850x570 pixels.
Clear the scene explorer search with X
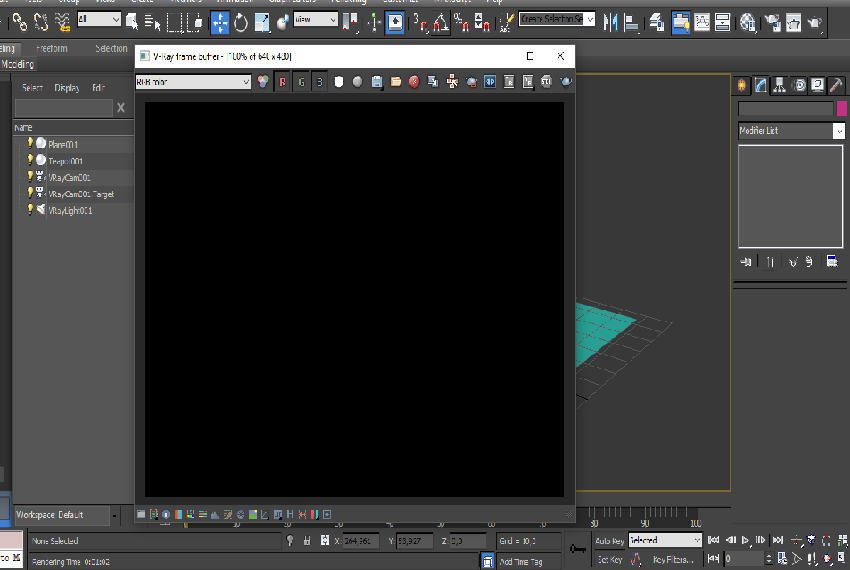coord(121,108)
